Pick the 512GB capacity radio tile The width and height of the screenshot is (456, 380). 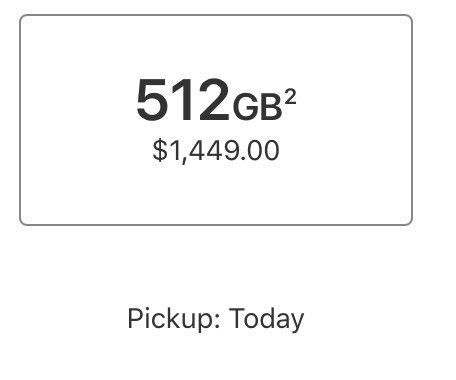(216, 120)
